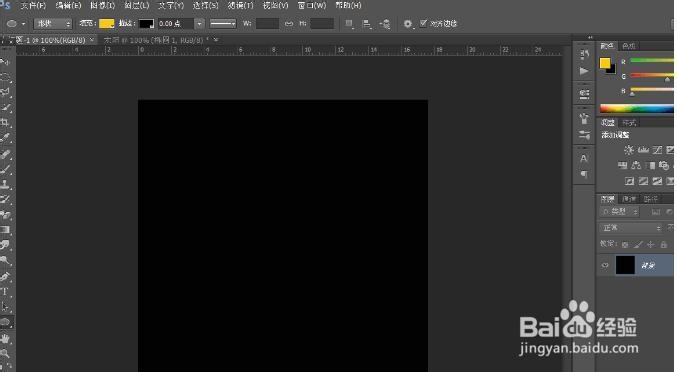Open stroke width dropdown arrow
This screenshot has height=372, width=677.
click(199, 24)
